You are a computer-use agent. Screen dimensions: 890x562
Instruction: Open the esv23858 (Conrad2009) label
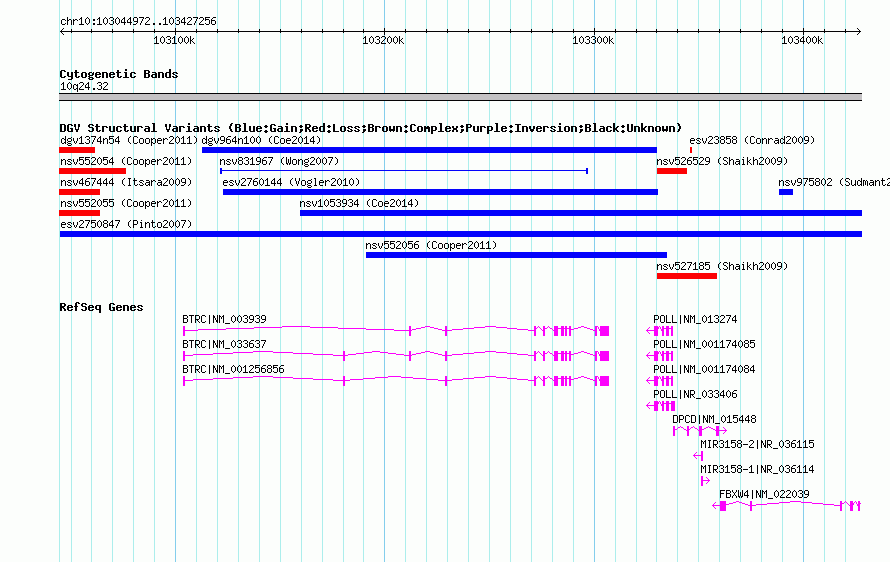[x=752, y=140]
